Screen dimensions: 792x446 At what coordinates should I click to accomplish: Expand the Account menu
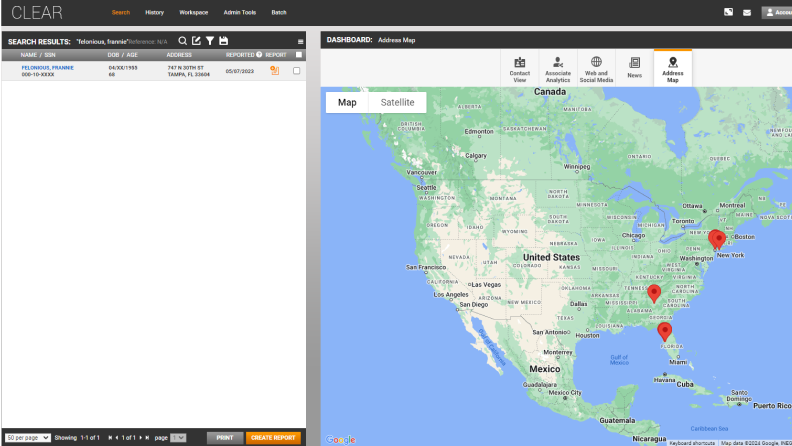click(776, 12)
